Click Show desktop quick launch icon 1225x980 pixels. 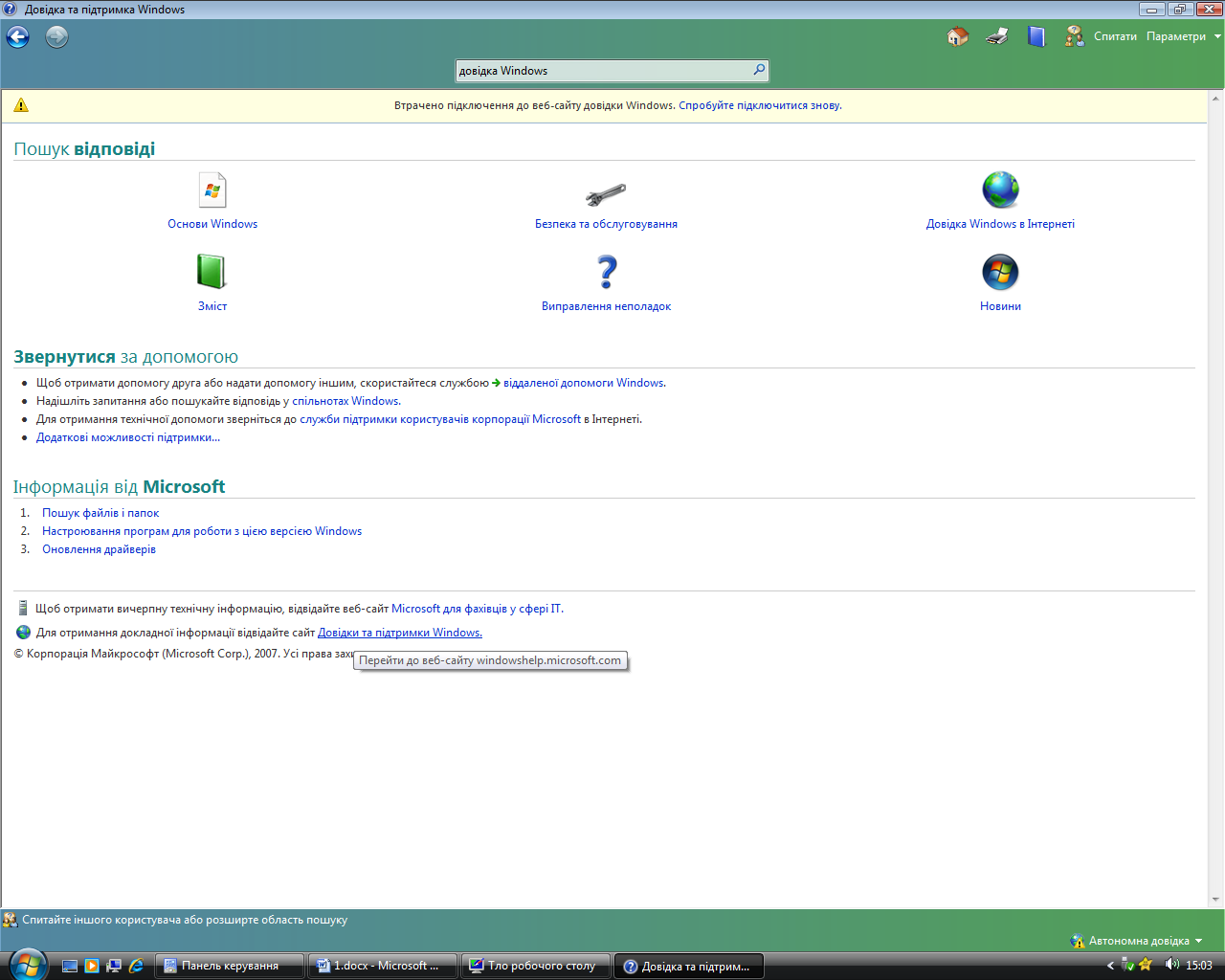coord(70,966)
